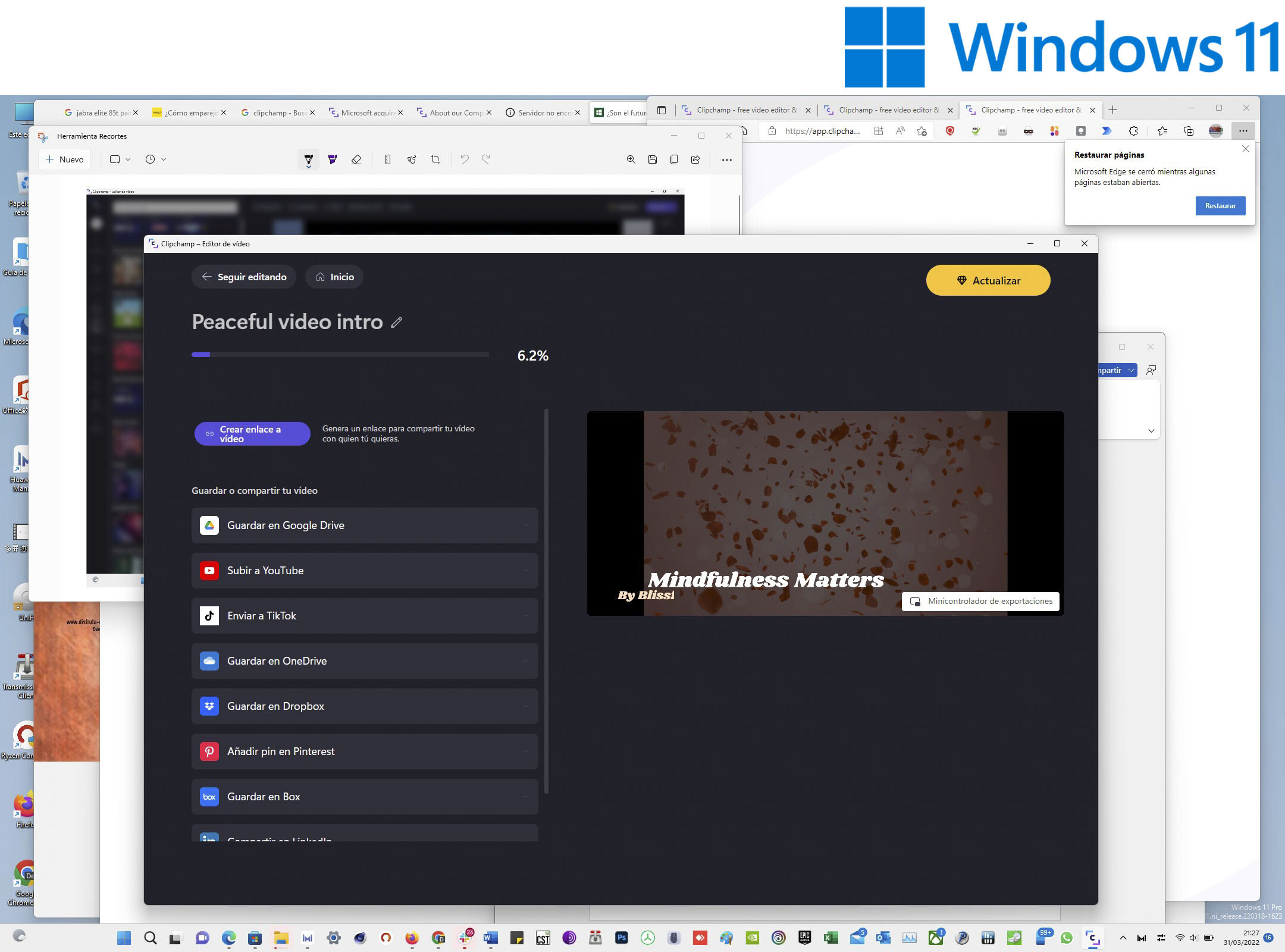Select the eraser tool in Snipping Tool
This screenshot has height=952, width=1285.
357,159
